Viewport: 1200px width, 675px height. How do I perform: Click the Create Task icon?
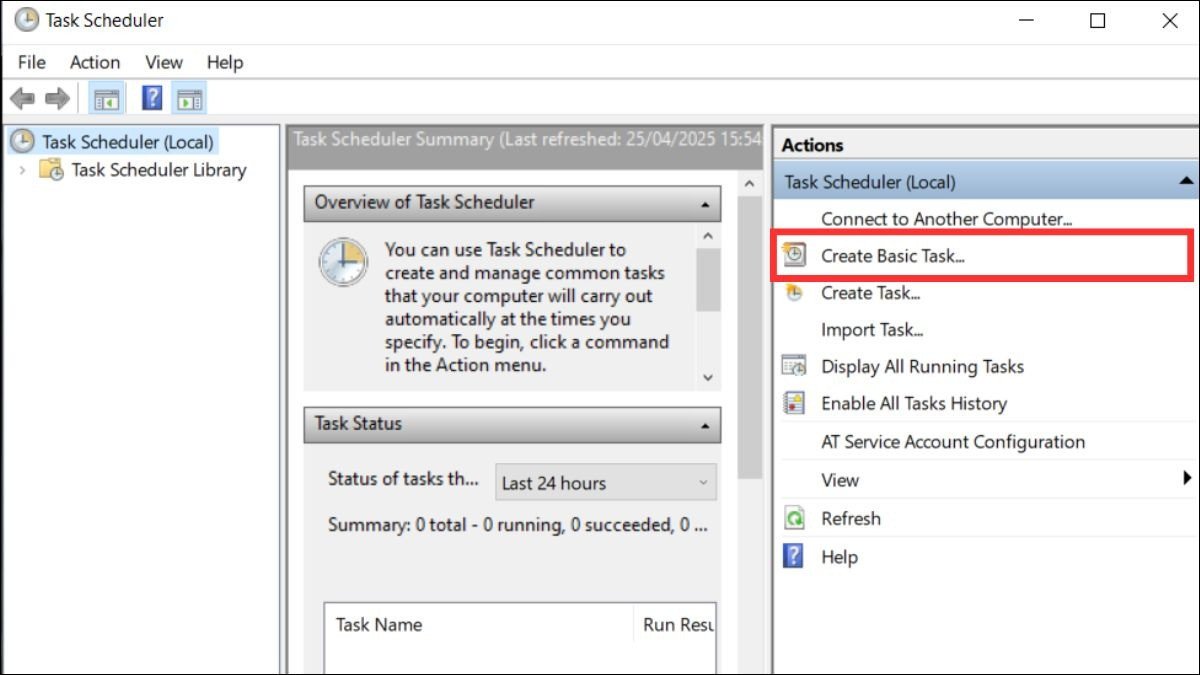click(793, 292)
